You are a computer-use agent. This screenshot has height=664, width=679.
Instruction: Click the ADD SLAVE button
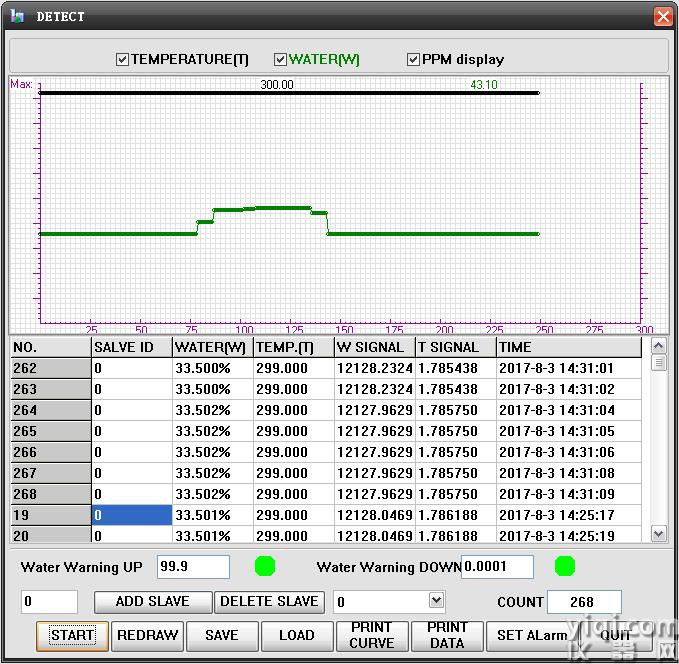(153, 602)
